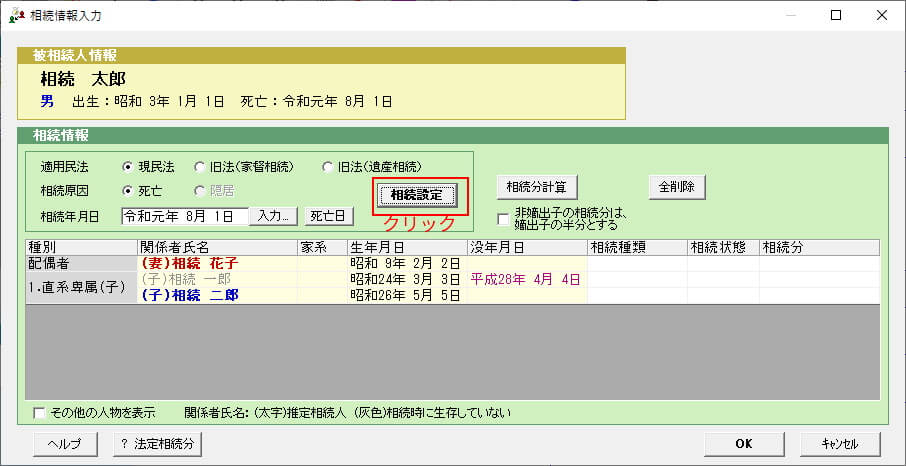Click the 相続状態 column header
The height and width of the screenshot is (466, 906).
(723, 247)
